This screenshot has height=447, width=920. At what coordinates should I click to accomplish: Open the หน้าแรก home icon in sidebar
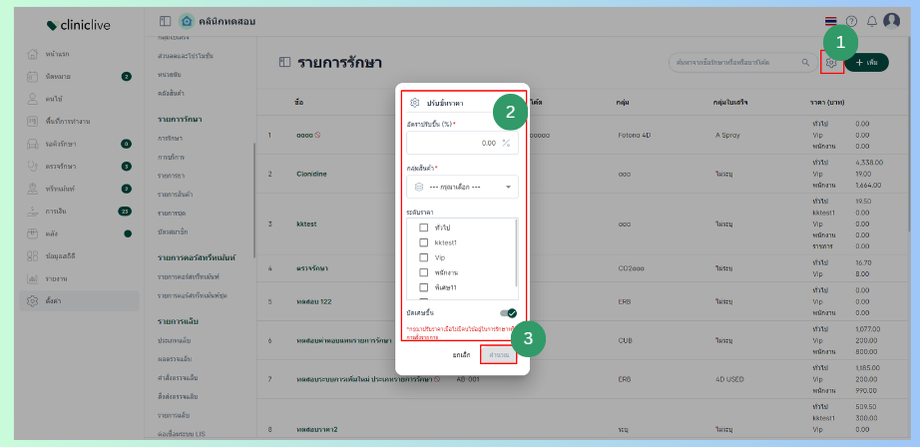pos(33,54)
